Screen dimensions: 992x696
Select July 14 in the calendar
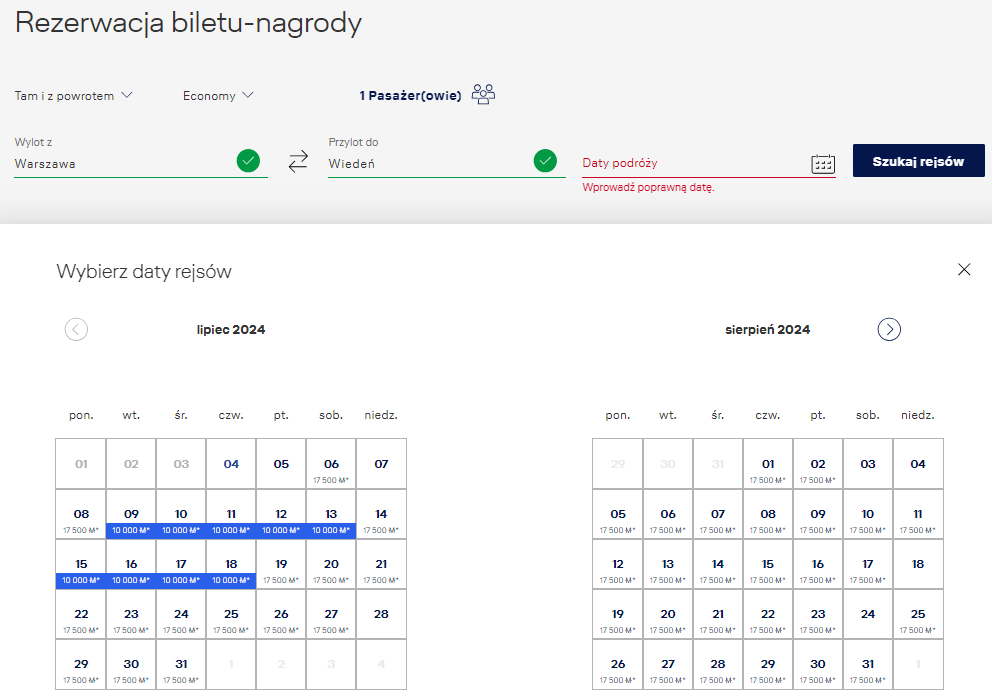[381, 514]
